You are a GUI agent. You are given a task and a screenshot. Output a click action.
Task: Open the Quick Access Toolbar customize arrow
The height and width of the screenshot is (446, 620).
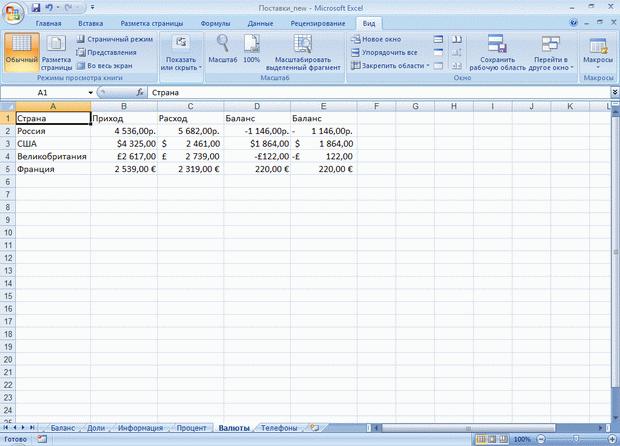93,8
